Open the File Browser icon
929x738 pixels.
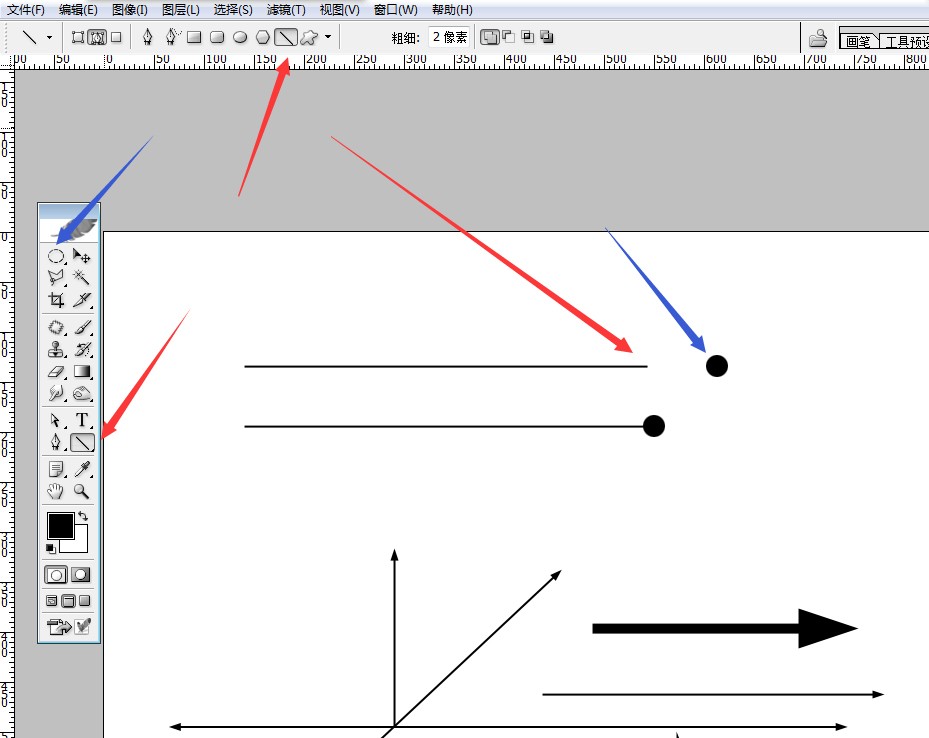tap(818, 38)
